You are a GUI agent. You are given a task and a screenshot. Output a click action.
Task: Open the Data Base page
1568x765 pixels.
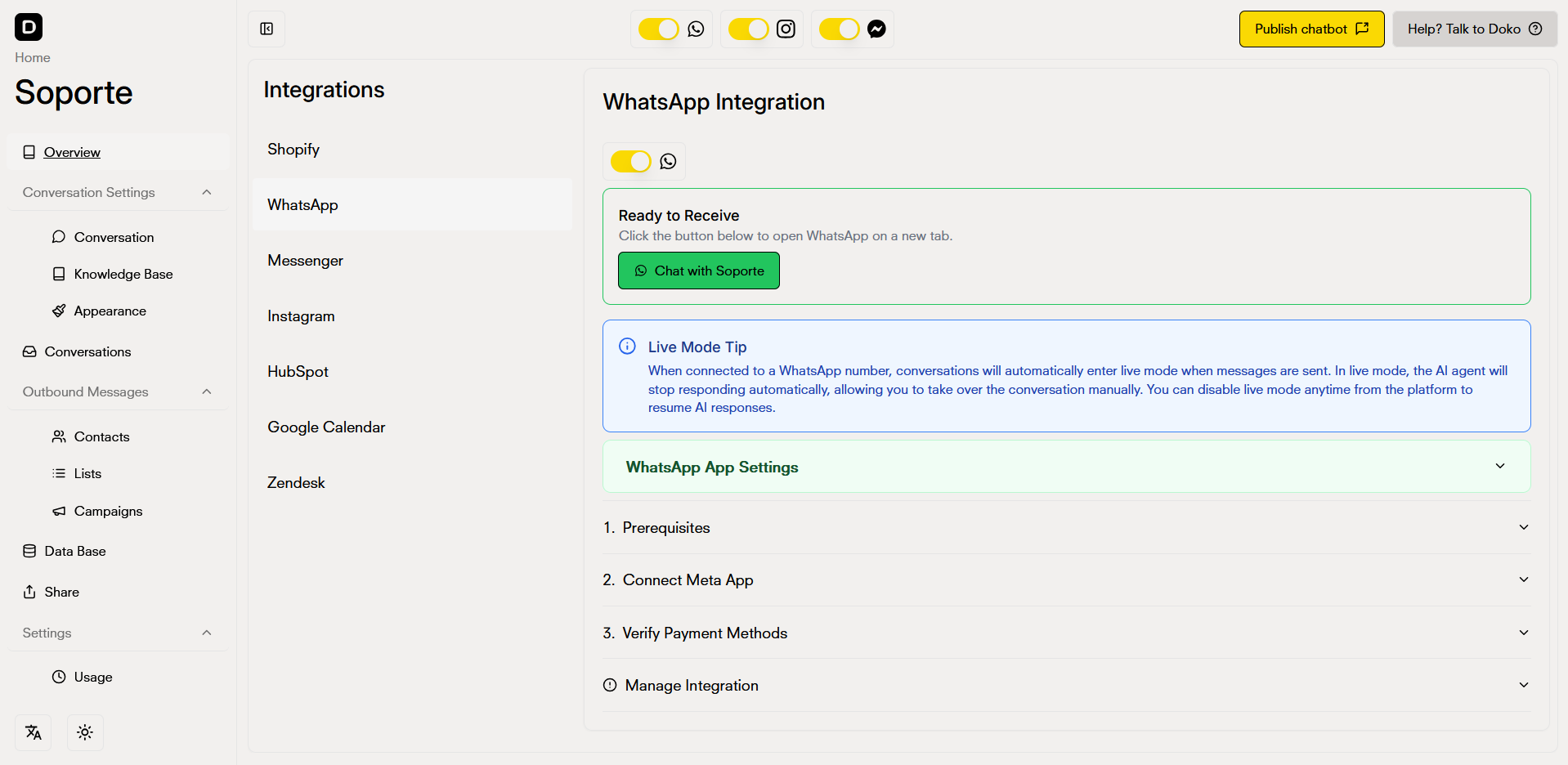click(75, 551)
